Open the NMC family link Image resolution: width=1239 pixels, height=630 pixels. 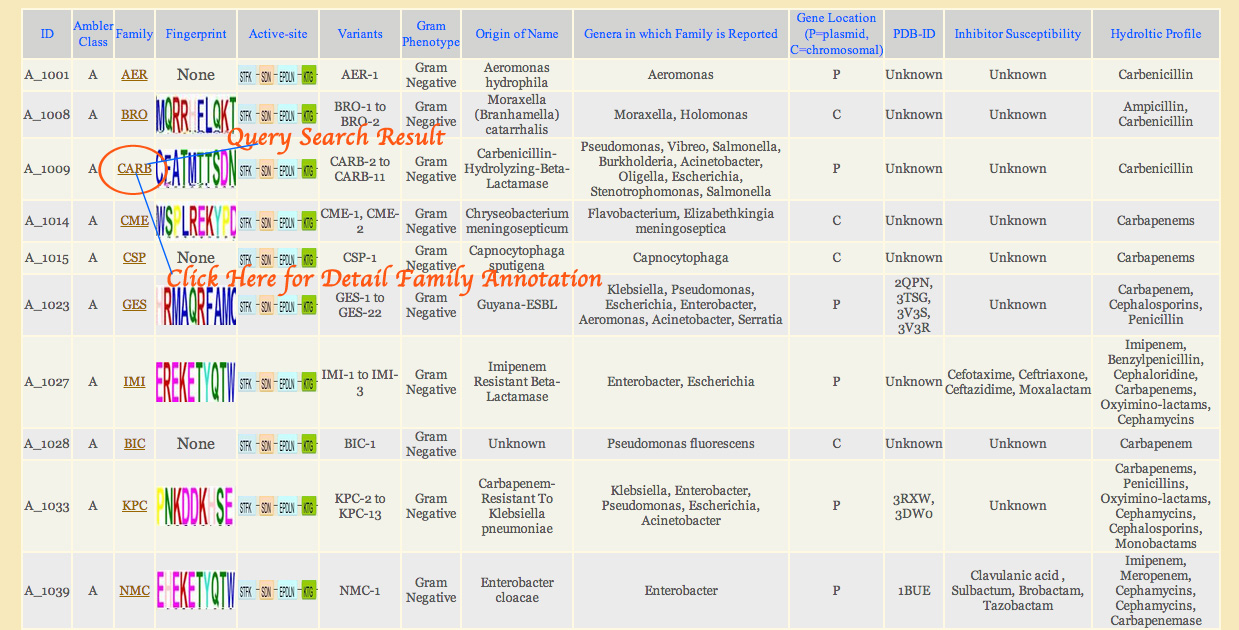(134, 591)
